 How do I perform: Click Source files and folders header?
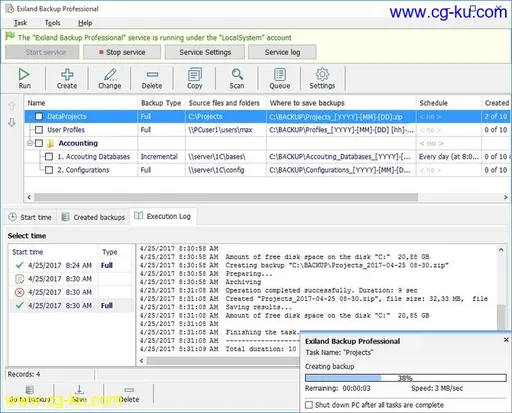226,103
